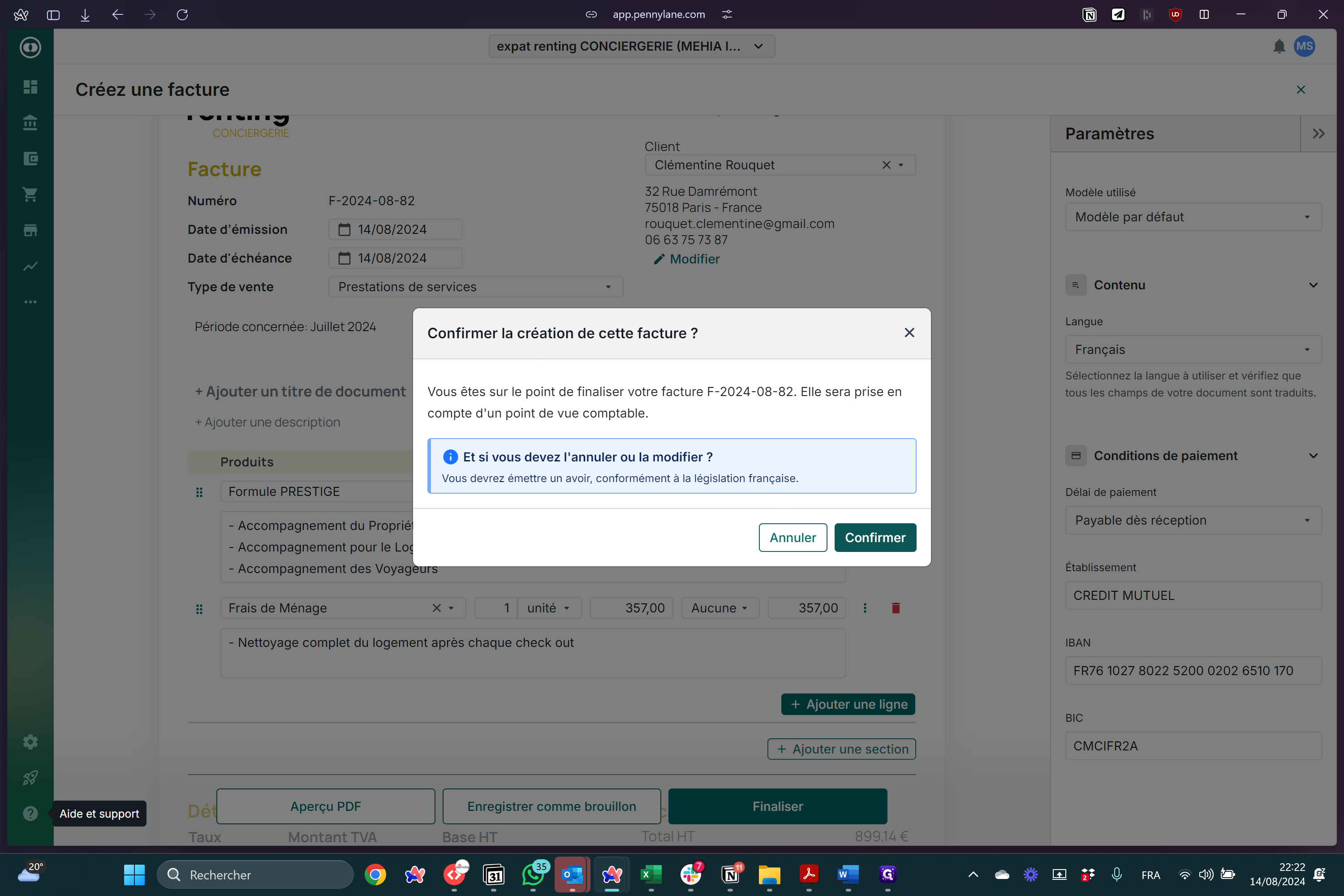Click Modifier link under client address
The height and width of the screenshot is (896, 1344).
[687, 259]
